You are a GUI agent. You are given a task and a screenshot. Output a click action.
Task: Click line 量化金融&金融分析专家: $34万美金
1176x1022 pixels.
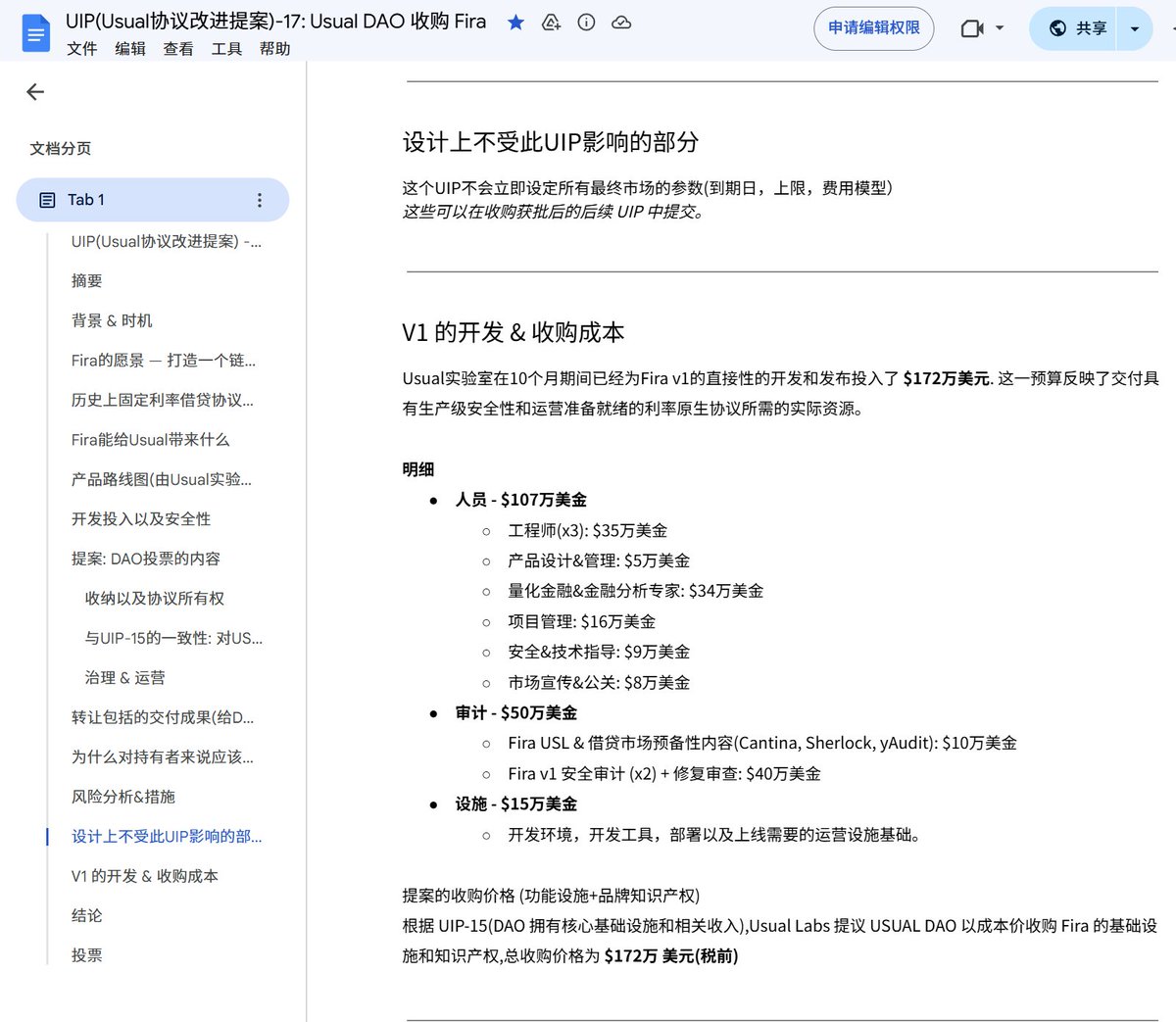pyautogui.click(x=636, y=591)
